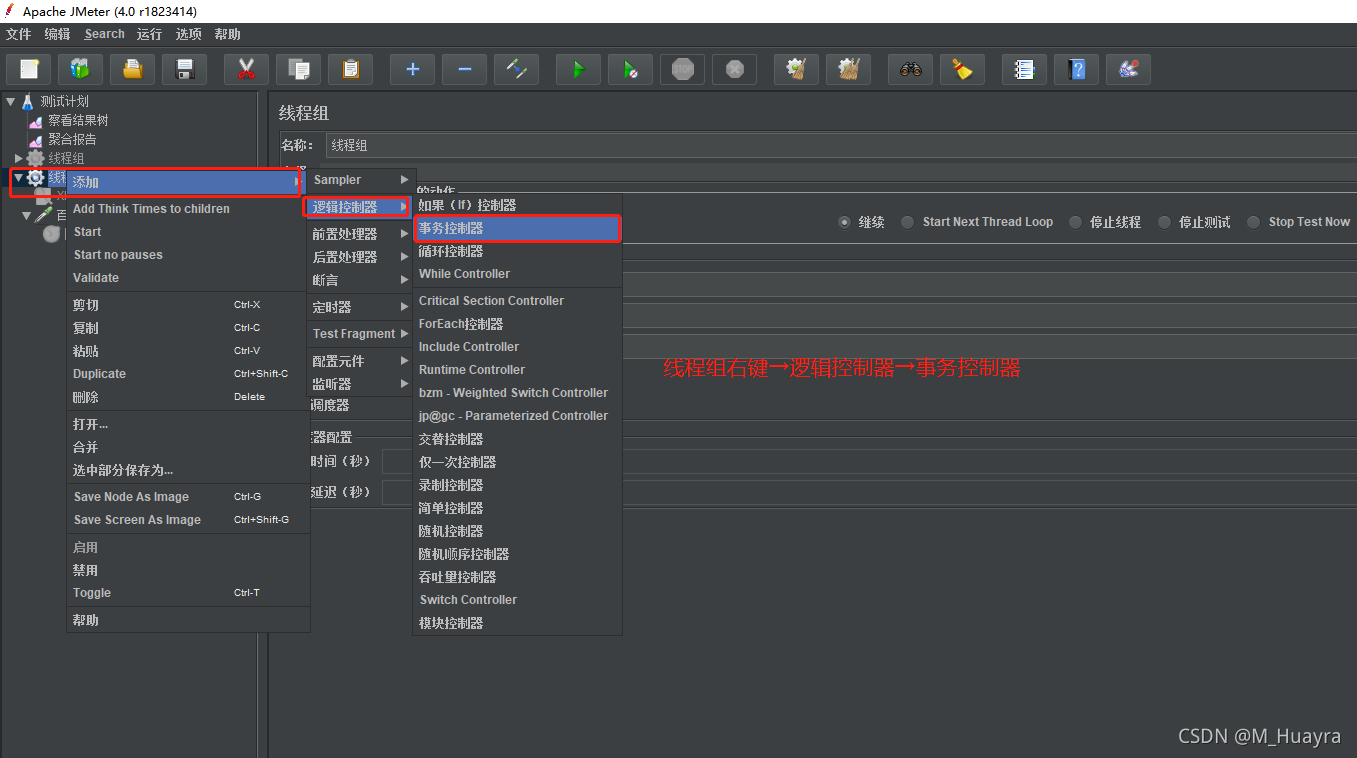Click the 名称 input field
The image size is (1357, 758).
[x=841, y=145]
